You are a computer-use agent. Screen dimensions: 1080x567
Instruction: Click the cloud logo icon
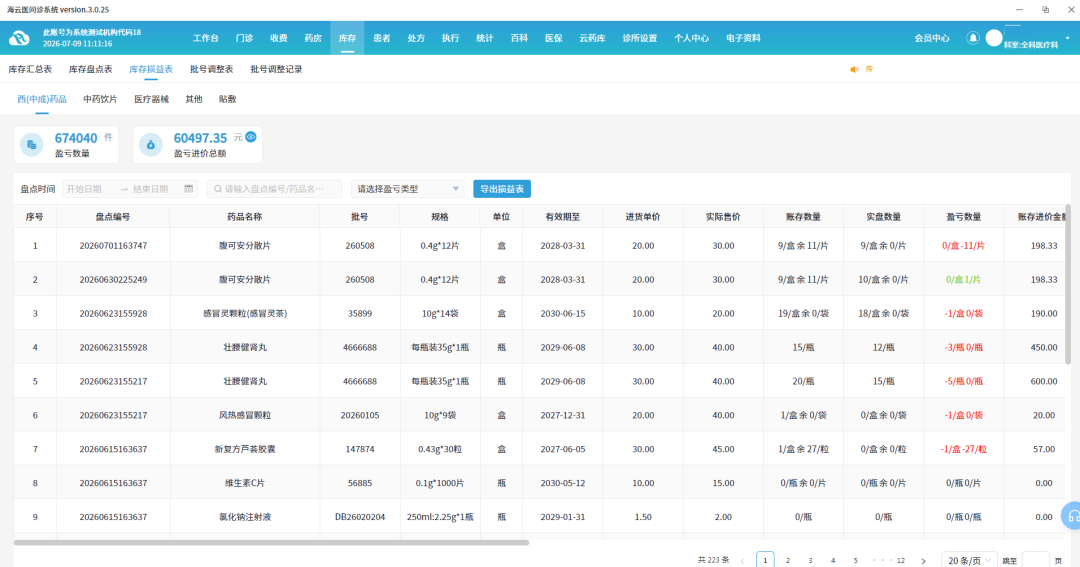pyautogui.click(x=19, y=38)
